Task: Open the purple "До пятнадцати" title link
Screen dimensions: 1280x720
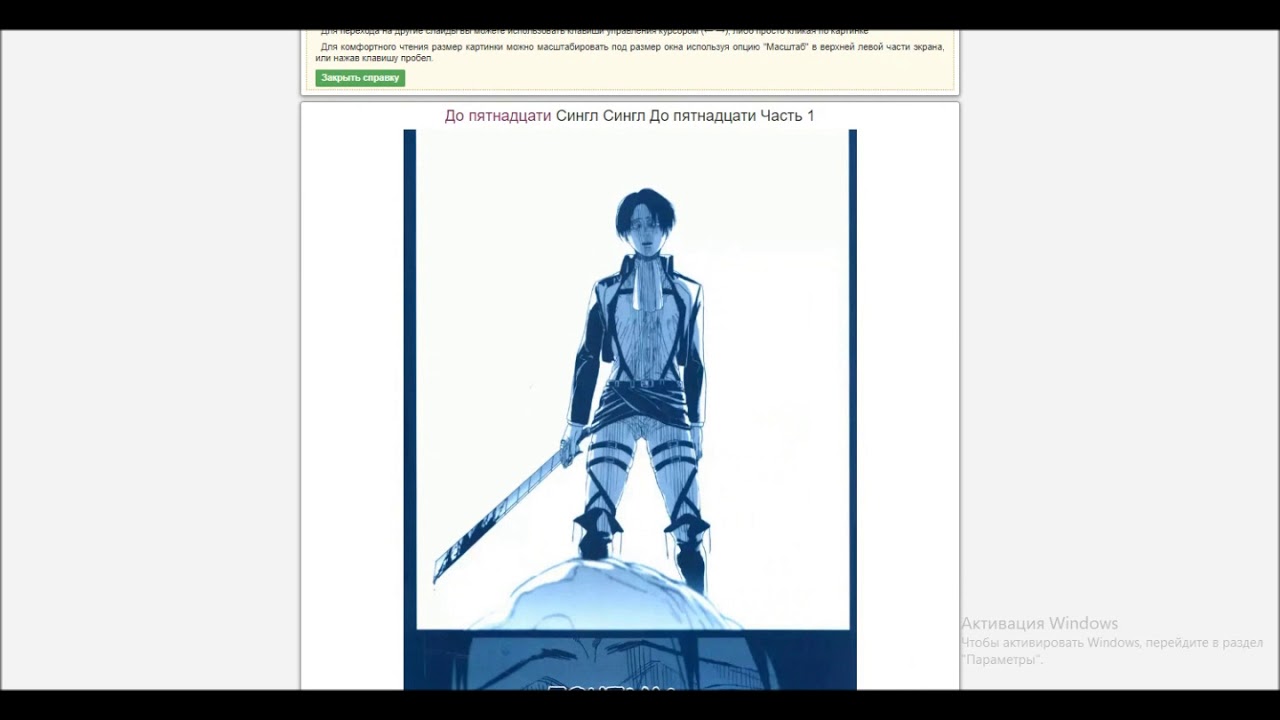Action: point(498,116)
